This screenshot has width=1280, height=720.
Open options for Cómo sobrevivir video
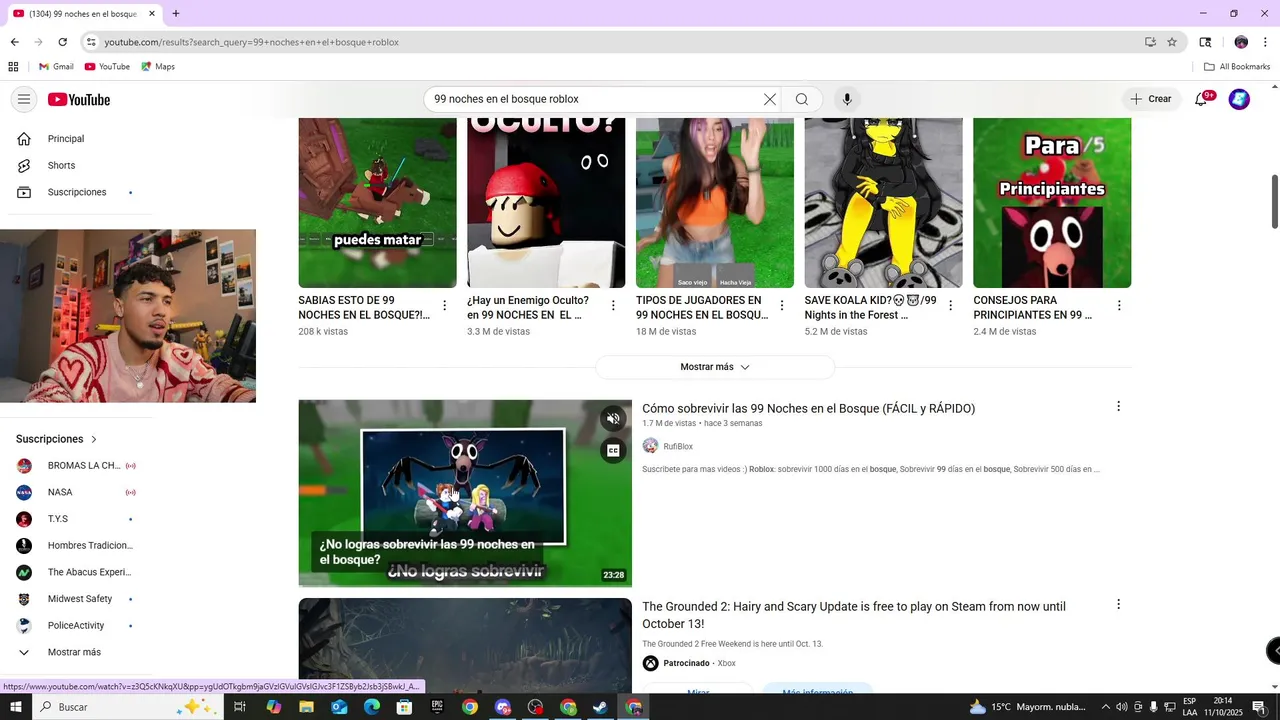point(1118,406)
